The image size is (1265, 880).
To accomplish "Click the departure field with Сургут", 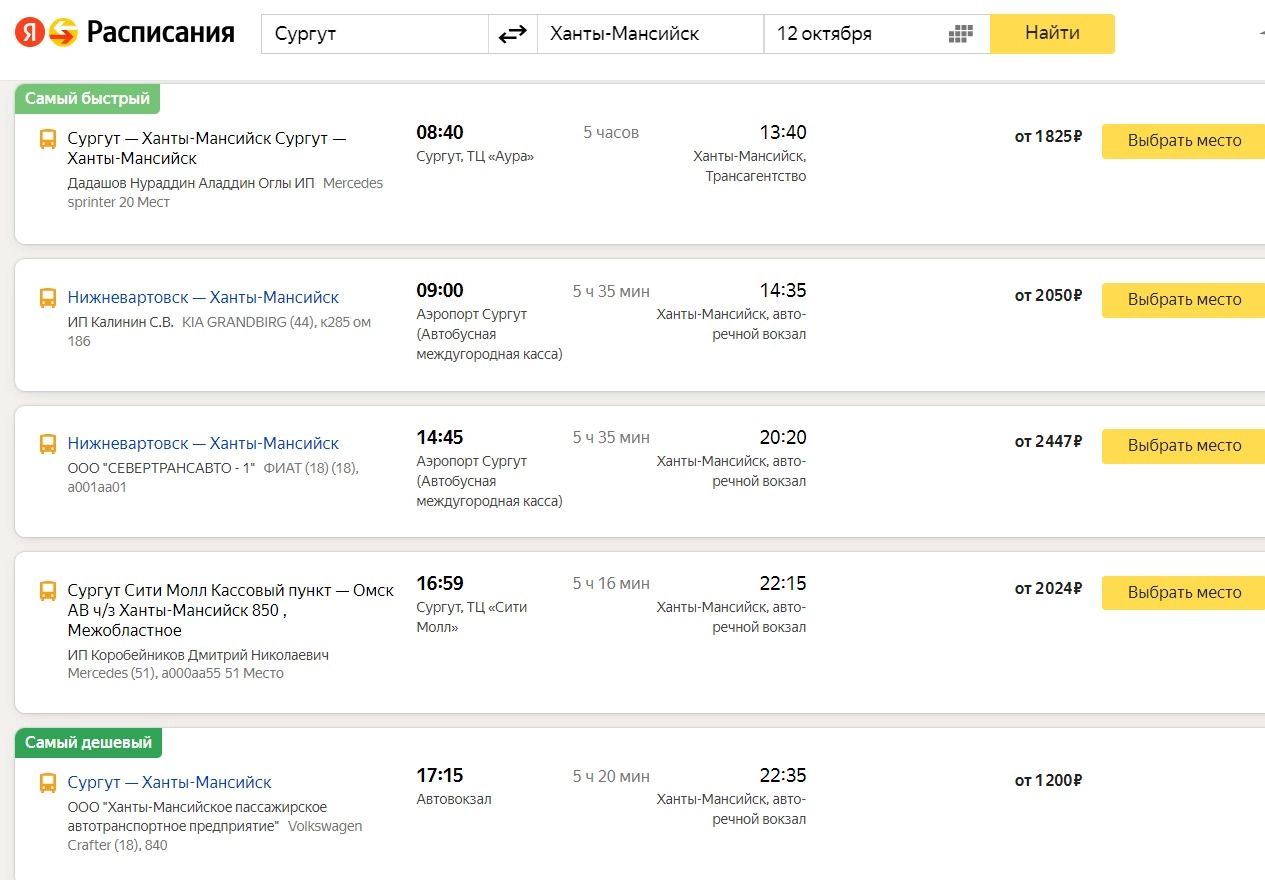I will [x=375, y=34].
